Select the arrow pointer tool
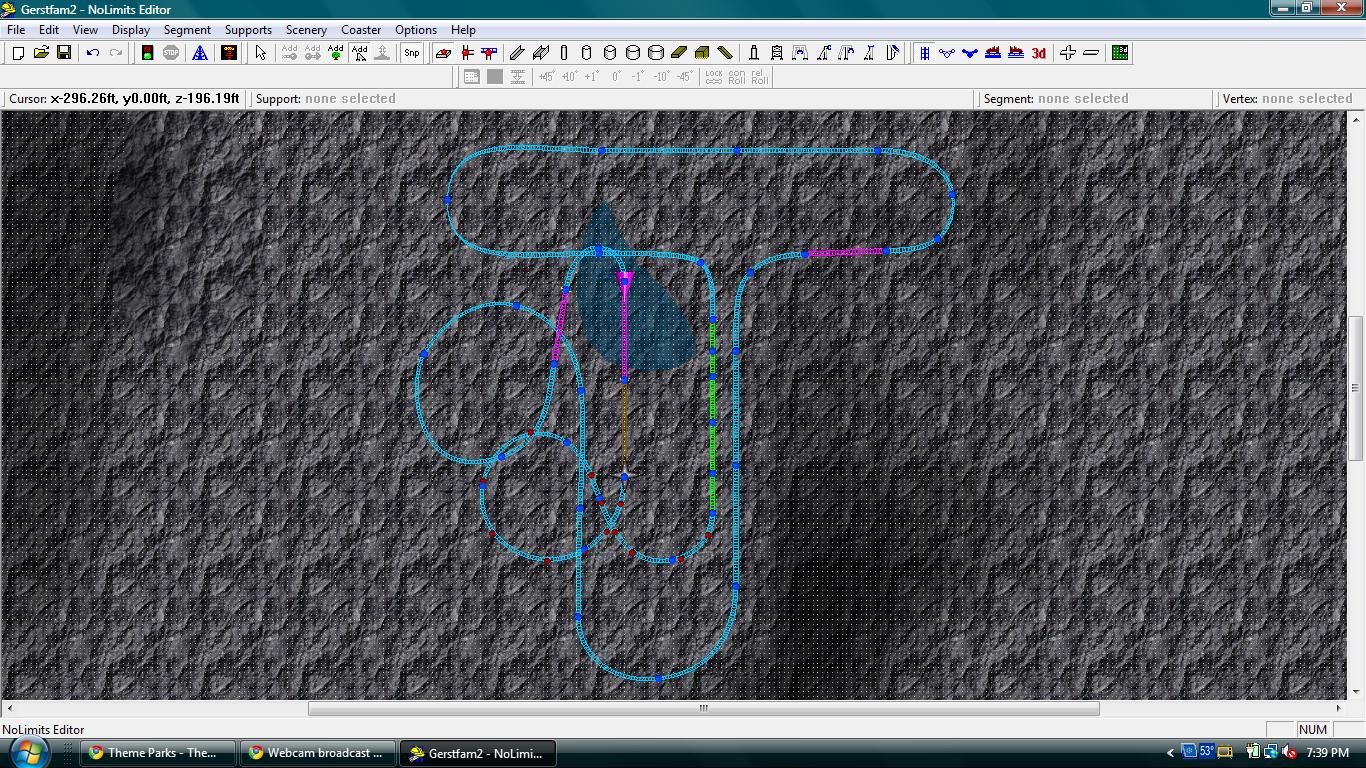Screen dimensions: 1366x768 click(261, 53)
